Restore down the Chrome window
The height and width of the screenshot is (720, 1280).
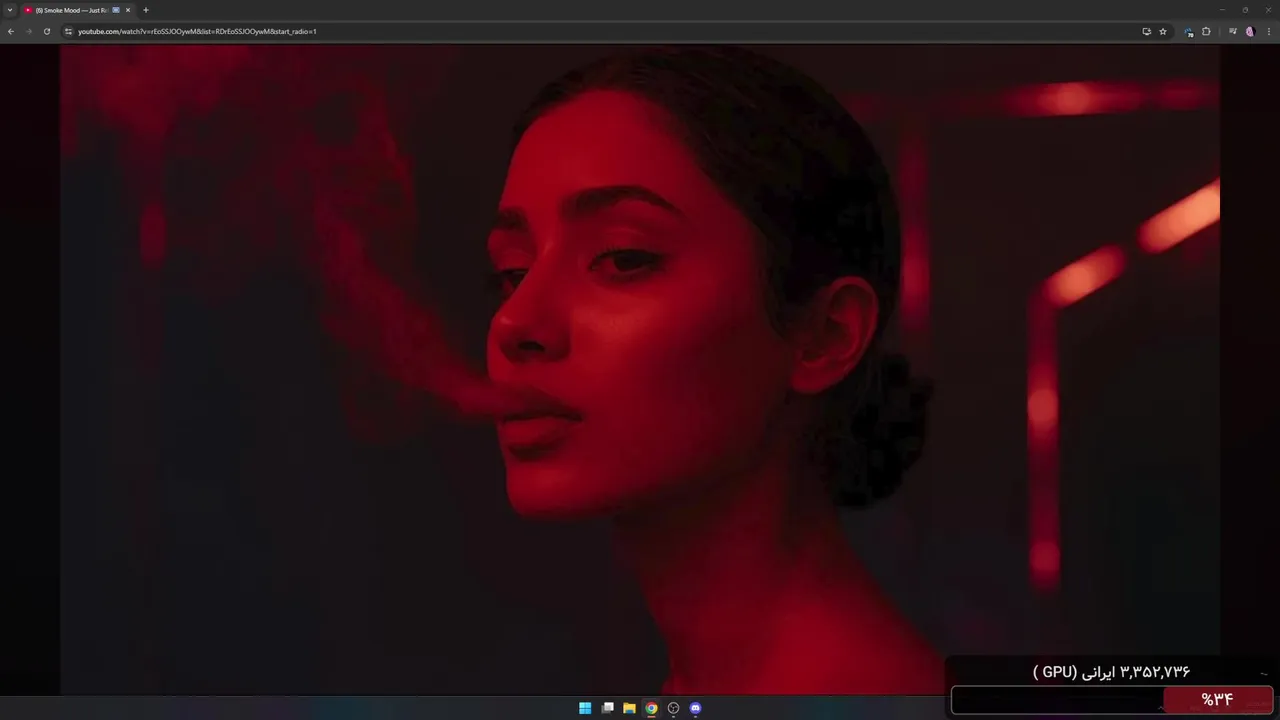1245,10
